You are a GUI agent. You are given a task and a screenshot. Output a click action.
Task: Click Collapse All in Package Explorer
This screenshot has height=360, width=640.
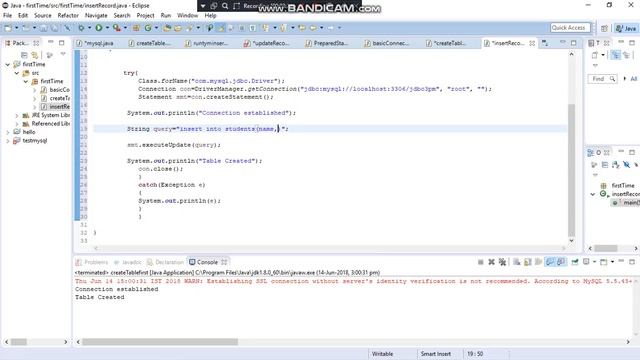pos(24,55)
